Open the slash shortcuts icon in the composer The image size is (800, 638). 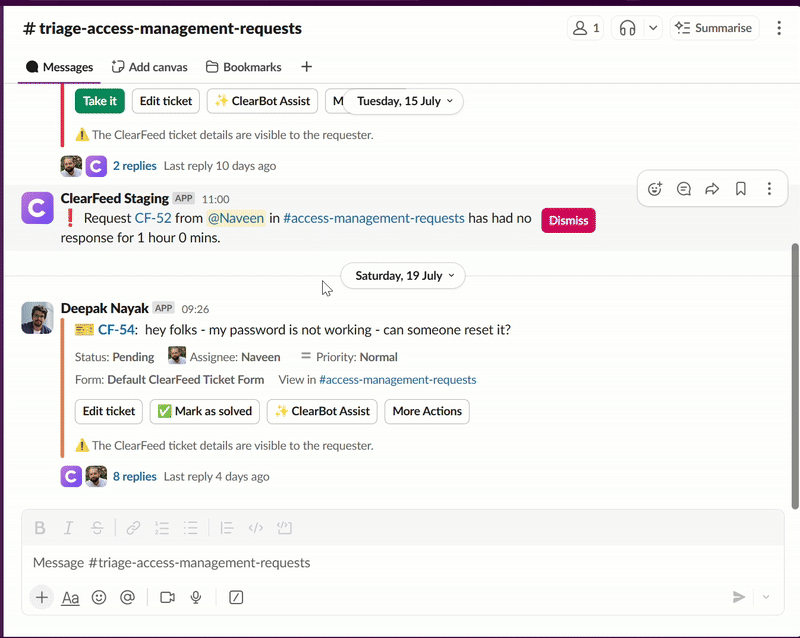236,597
